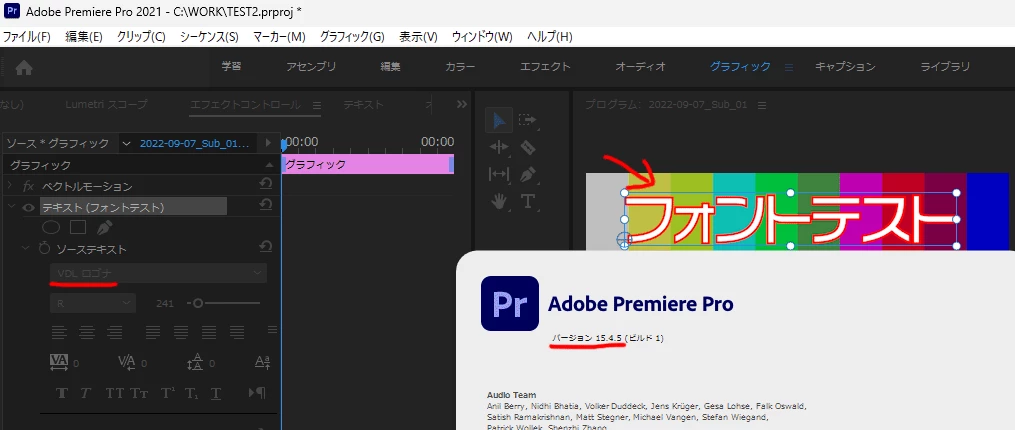Select the Razor tool
This screenshot has height=430, width=1015.
pos(528,148)
